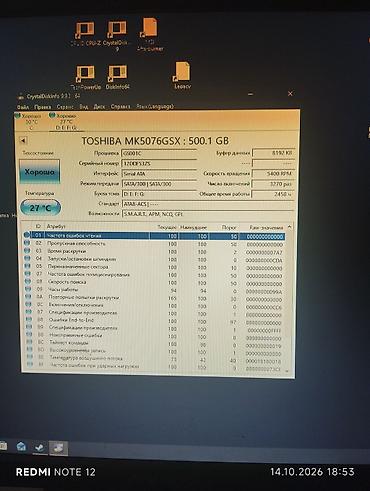Image resolution: width=370 pixels, height=491 pixels.
Task: Select row 04 Запуски/остановки шпинделя
Action: click(x=154, y=259)
